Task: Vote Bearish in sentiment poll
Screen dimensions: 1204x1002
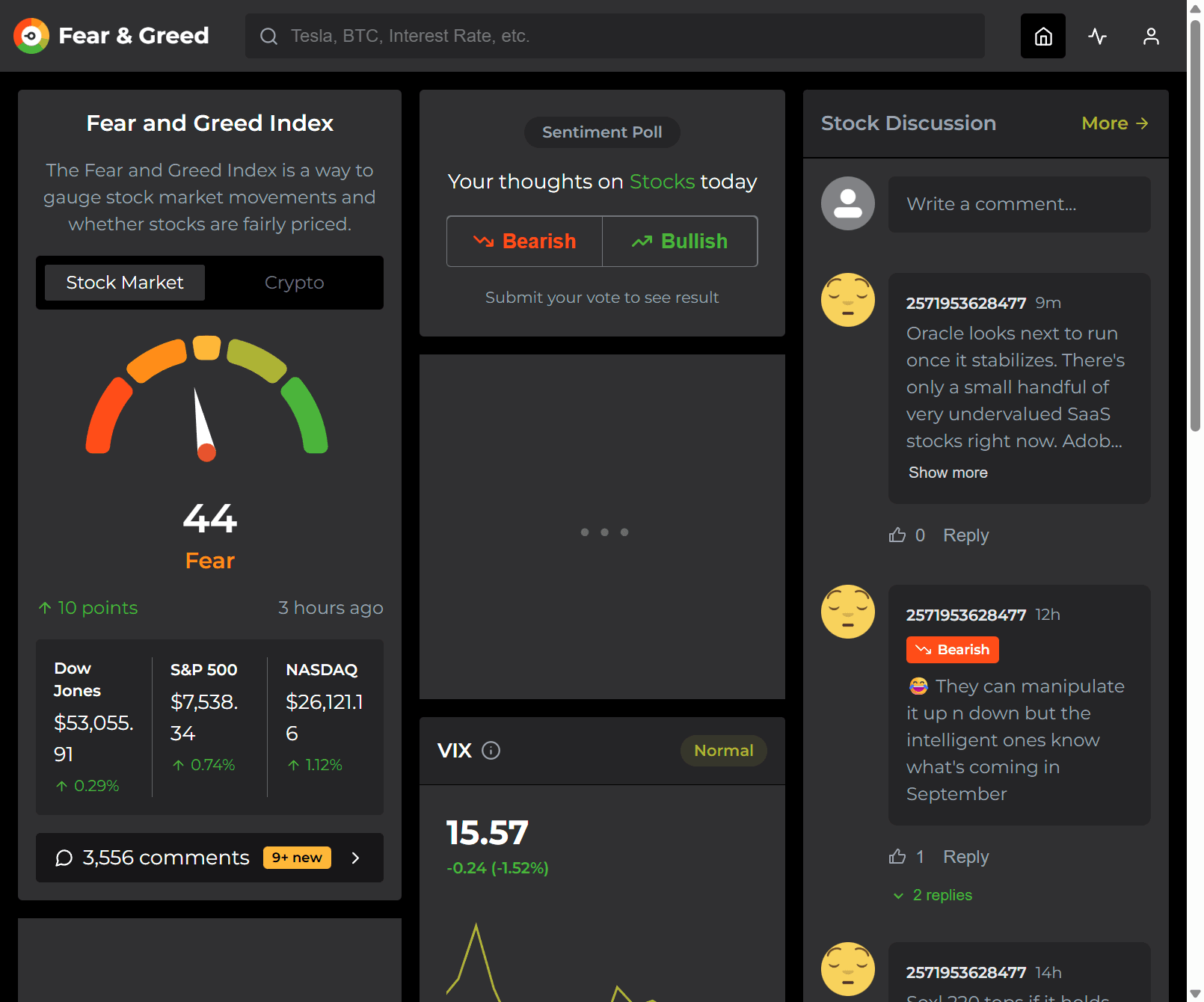Action: [524, 241]
